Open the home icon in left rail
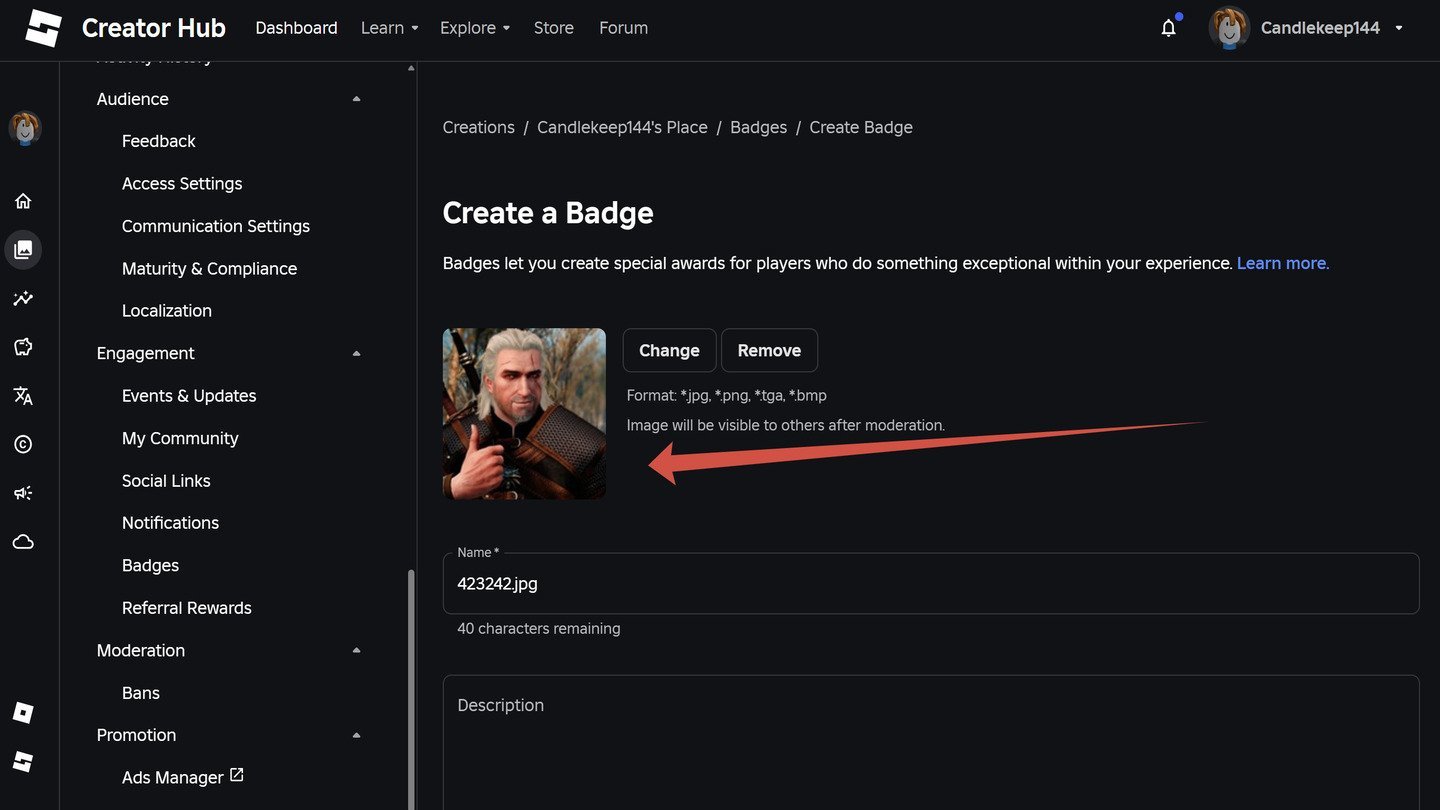Image resolution: width=1440 pixels, height=810 pixels. click(23, 201)
